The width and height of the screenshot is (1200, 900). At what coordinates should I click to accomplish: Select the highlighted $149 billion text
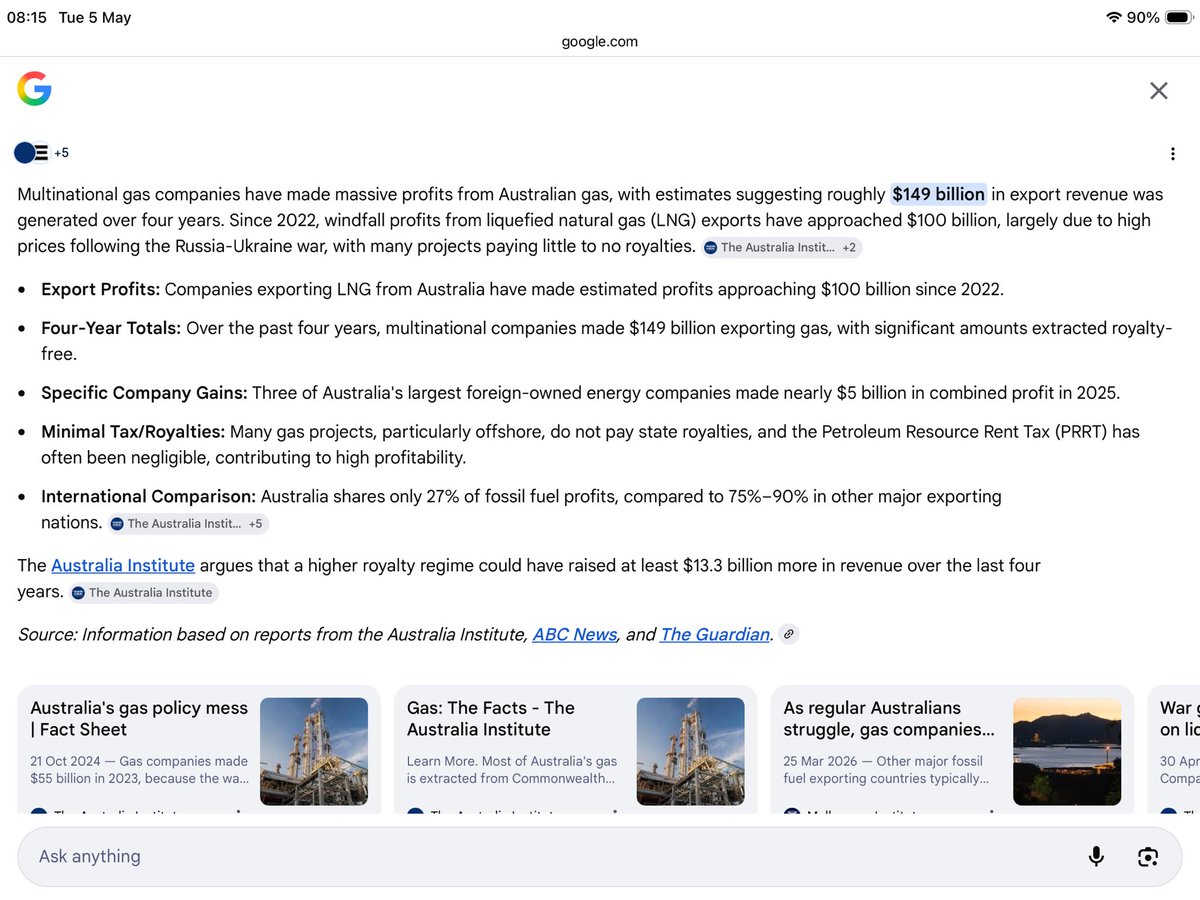click(939, 194)
